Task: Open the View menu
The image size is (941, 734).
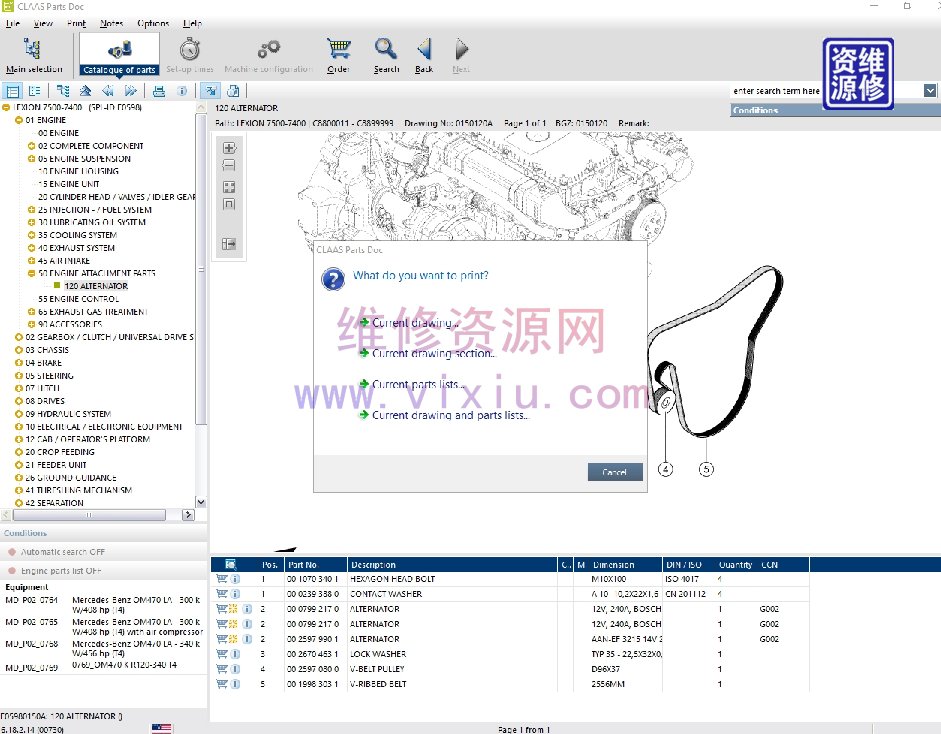Action: [43, 23]
